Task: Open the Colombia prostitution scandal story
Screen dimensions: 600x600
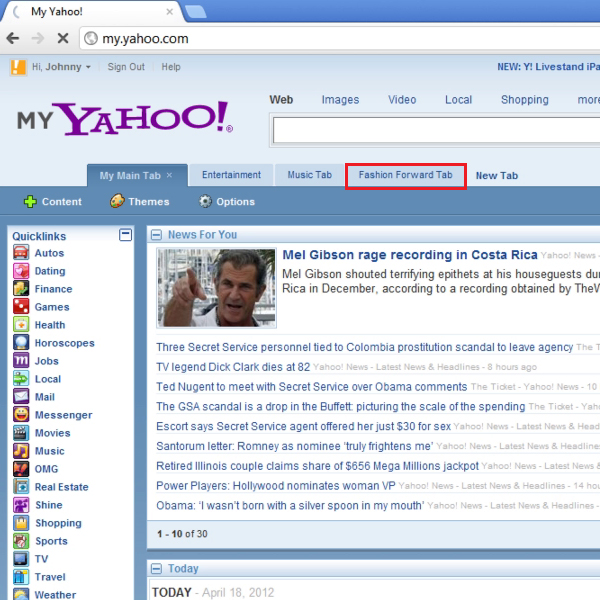Action: pyautogui.click(x=365, y=347)
